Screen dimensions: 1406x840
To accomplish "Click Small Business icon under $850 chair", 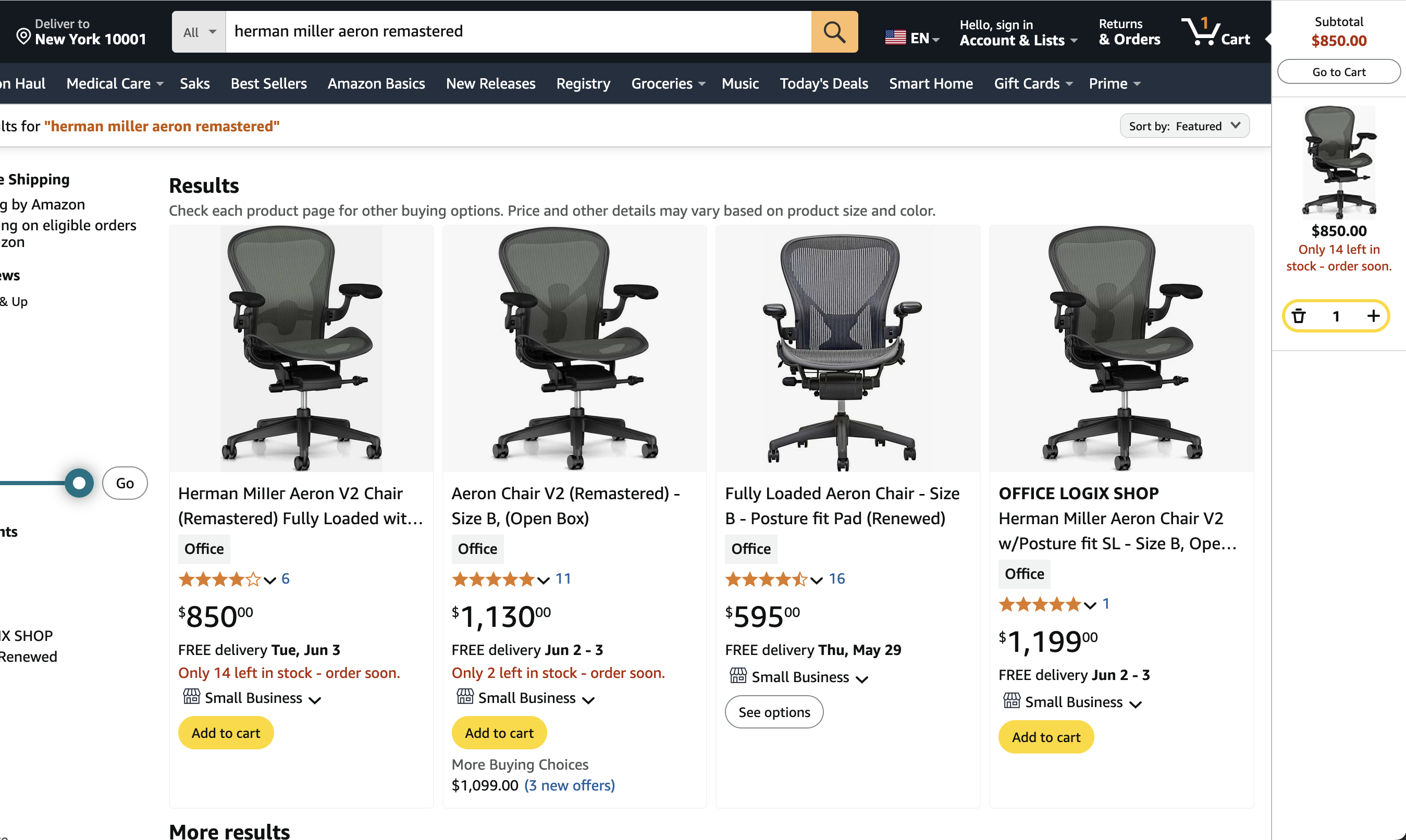I will point(191,697).
